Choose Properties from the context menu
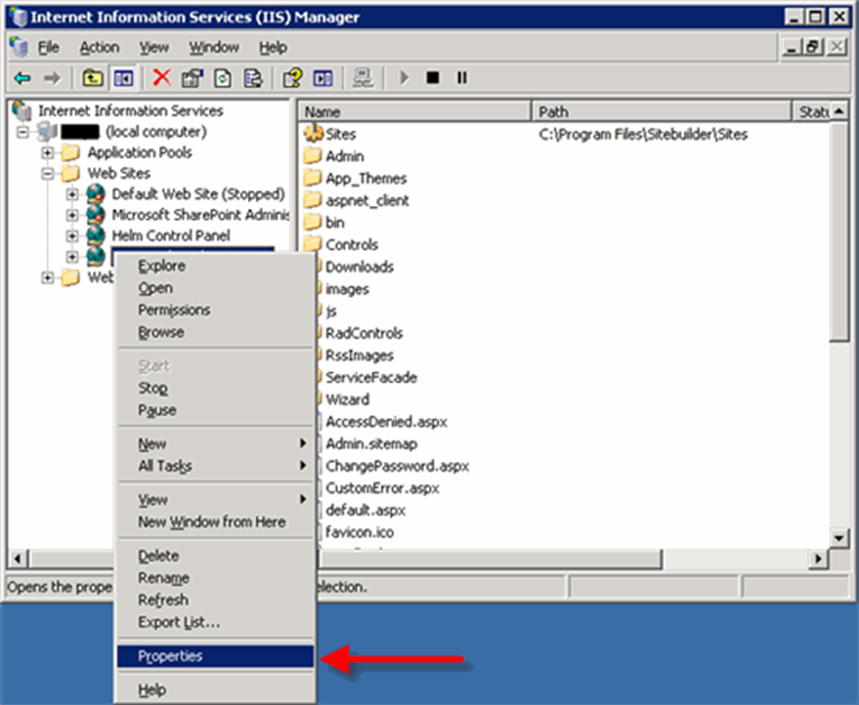Viewport: 859px width, 705px height. pyautogui.click(x=170, y=656)
